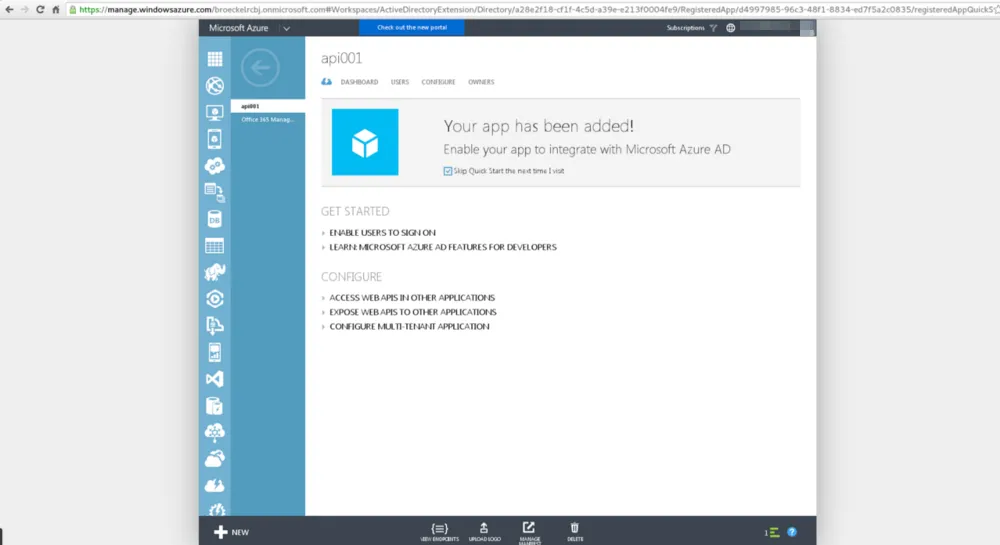Open Mobile Services phone icon in sidebar
Screen dimensions: 1000x545
click(215, 139)
